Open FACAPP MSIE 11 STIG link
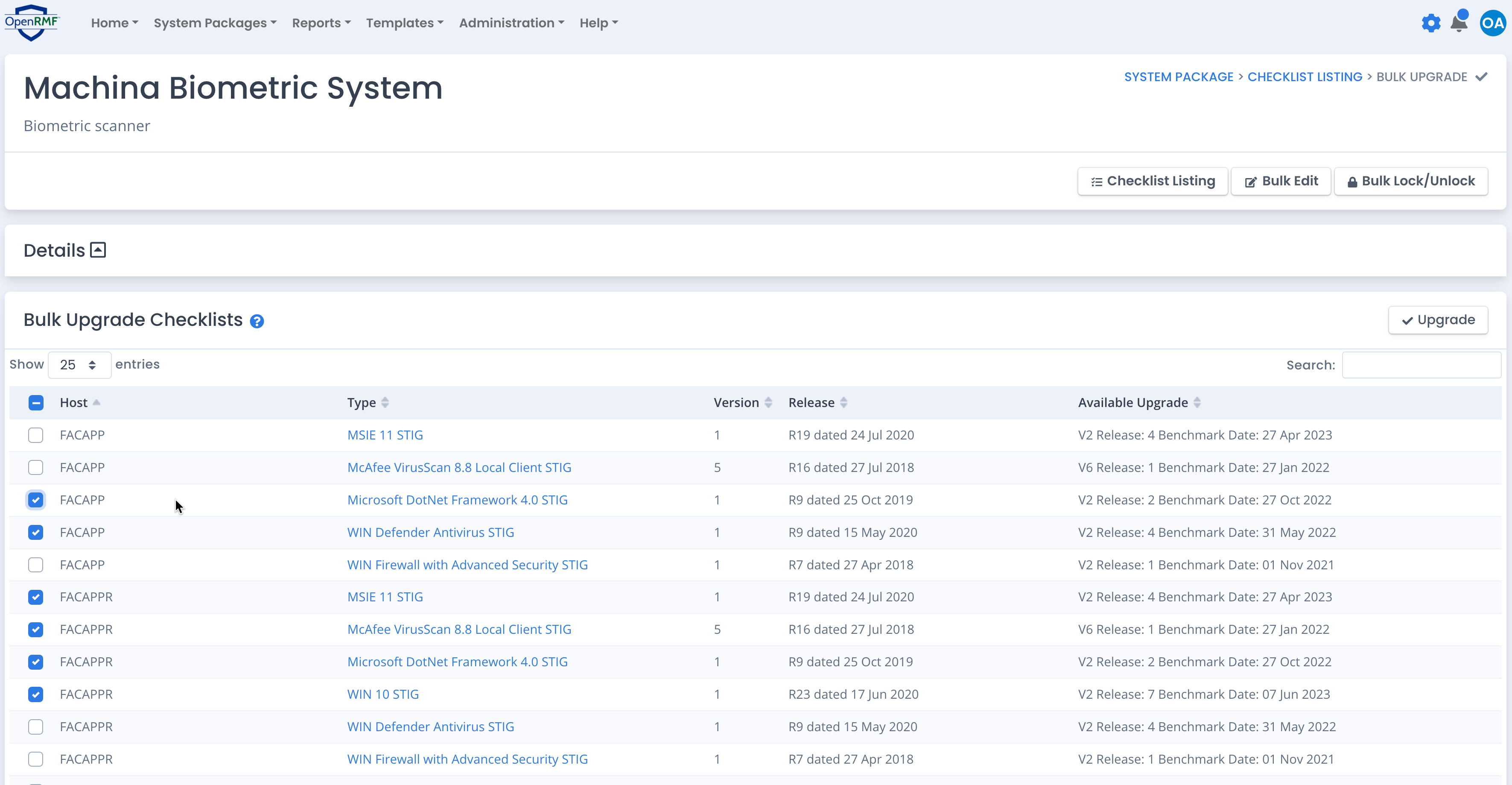The height and width of the screenshot is (785, 1512). point(385,435)
